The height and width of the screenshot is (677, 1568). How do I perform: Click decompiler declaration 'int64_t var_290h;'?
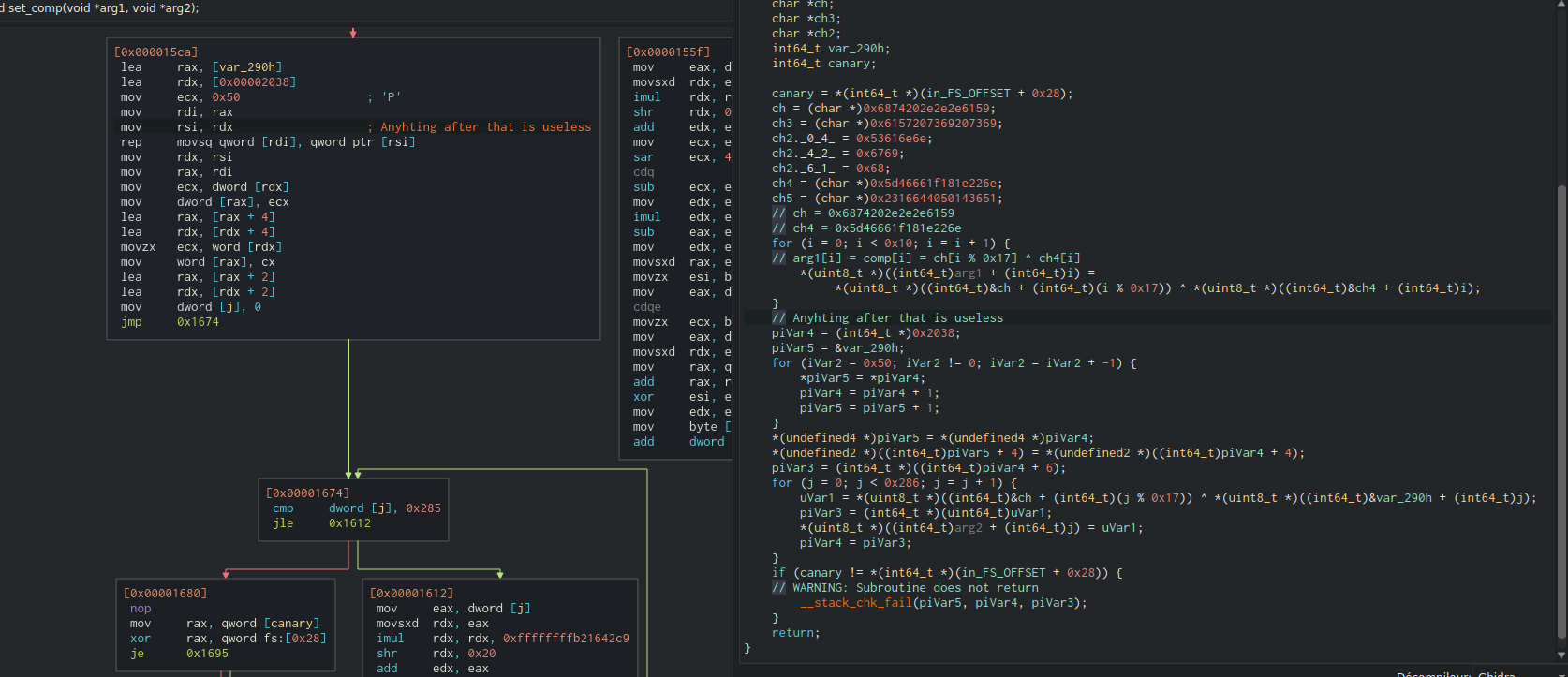click(831, 49)
